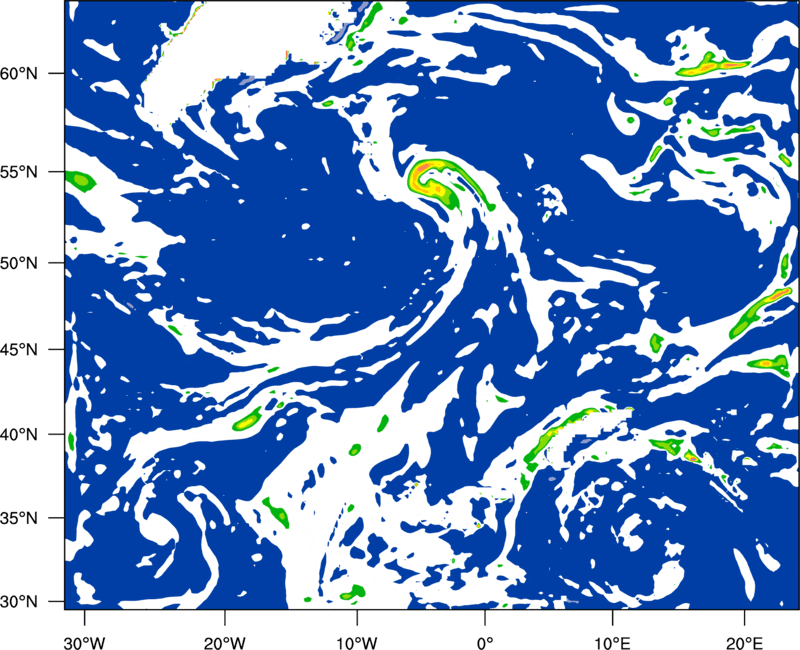Click the 10°W longitude label

[x=357, y=643]
